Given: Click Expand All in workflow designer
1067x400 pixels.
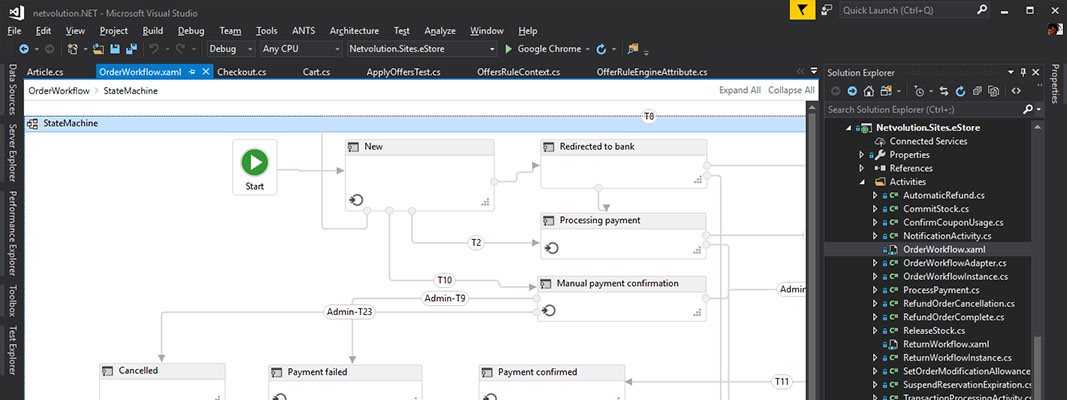Looking at the screenshot, I should (740, 90).
